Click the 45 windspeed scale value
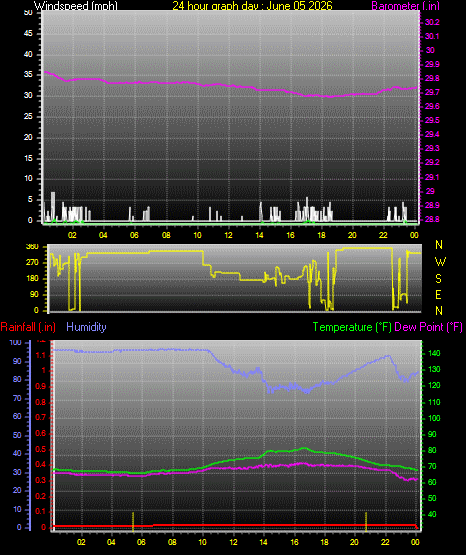The height and width of the screenshot is (555, 466). click(x=28, y=33)
